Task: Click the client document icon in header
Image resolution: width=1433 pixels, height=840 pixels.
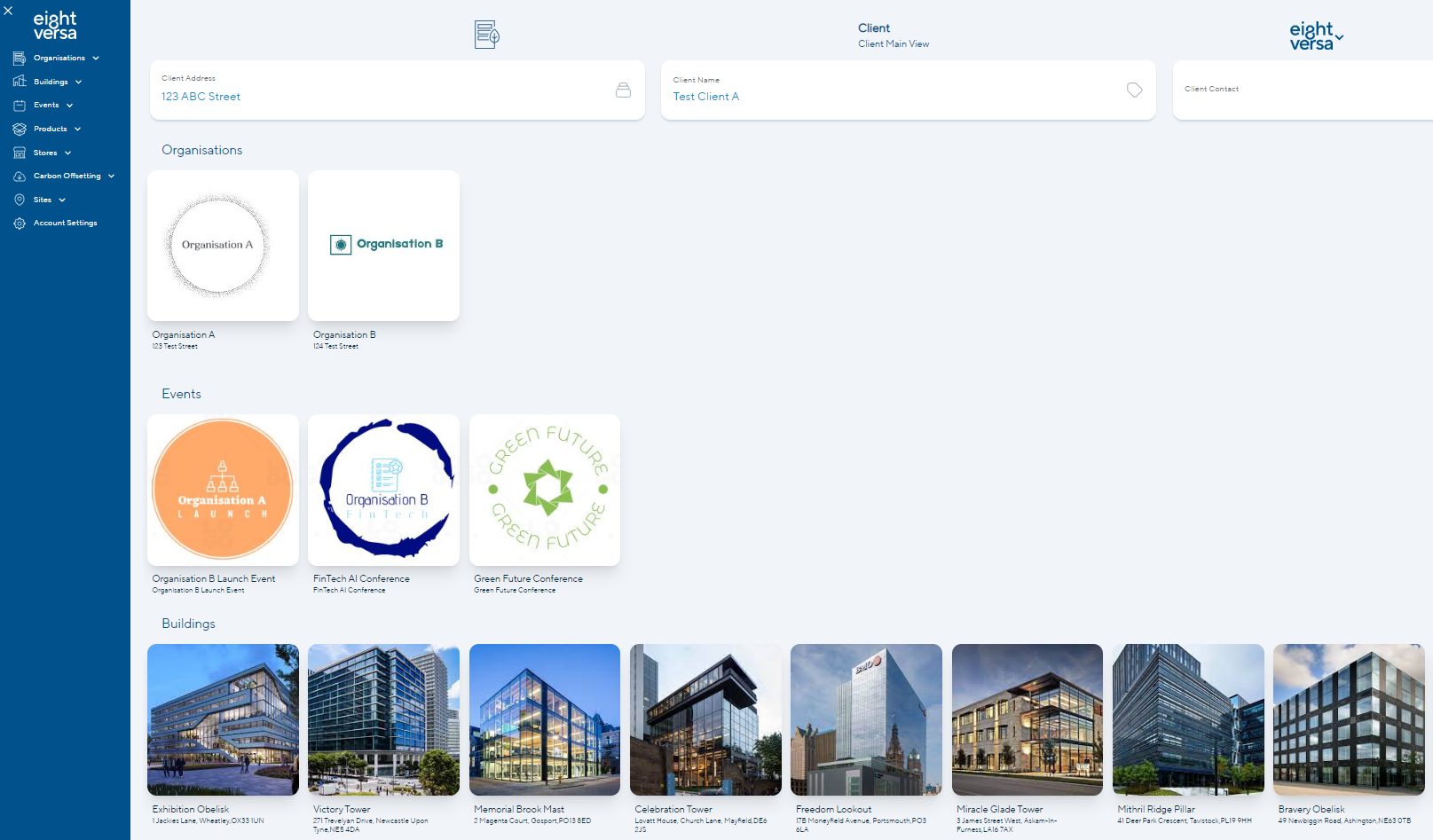Action: [x=486, y=35]
